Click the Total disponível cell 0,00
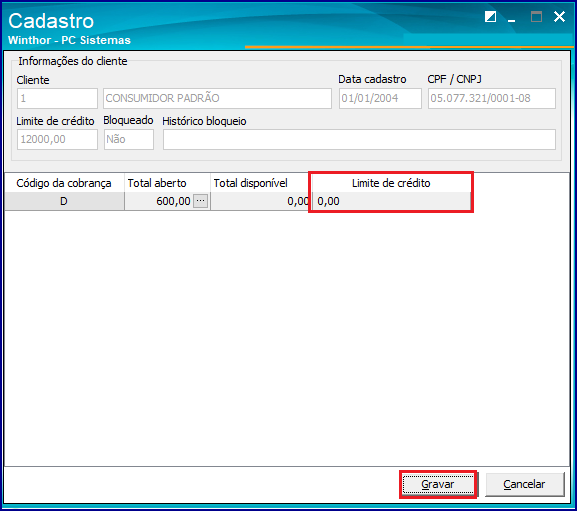 coord(261,201)
